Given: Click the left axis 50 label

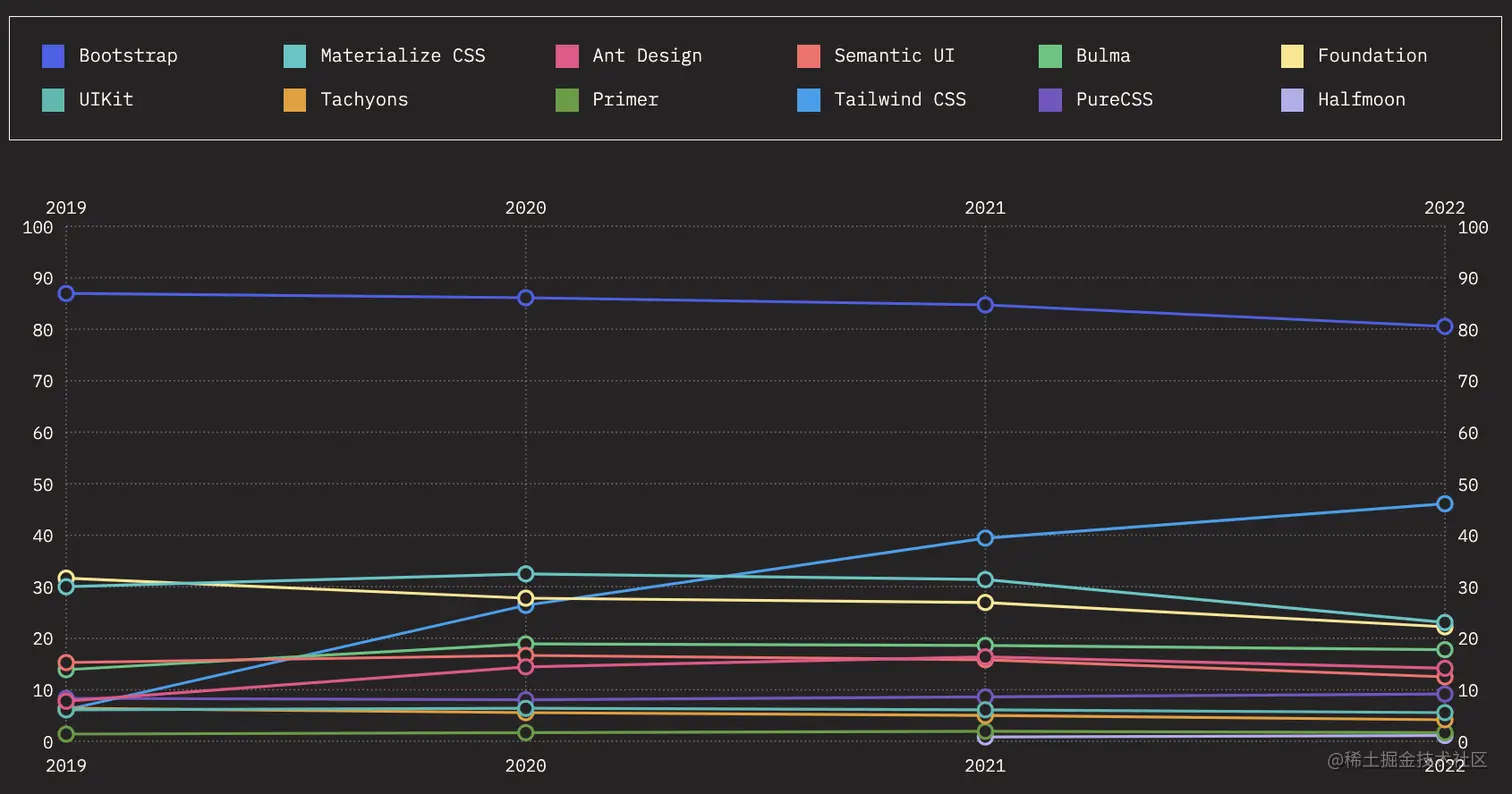Looking at the screenshot, I should click(x=43, y=485).
